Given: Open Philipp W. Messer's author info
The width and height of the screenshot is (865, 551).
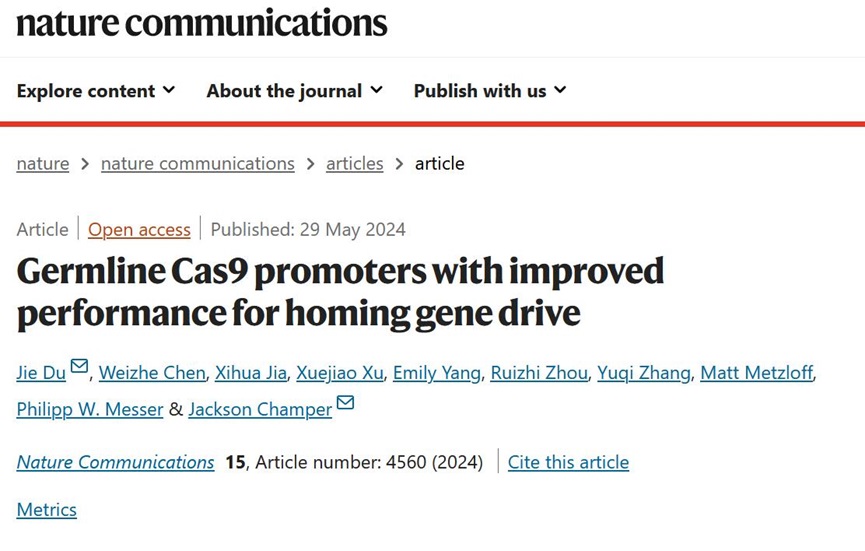Looking at the screenshot, I should click(x=90, y=409).
